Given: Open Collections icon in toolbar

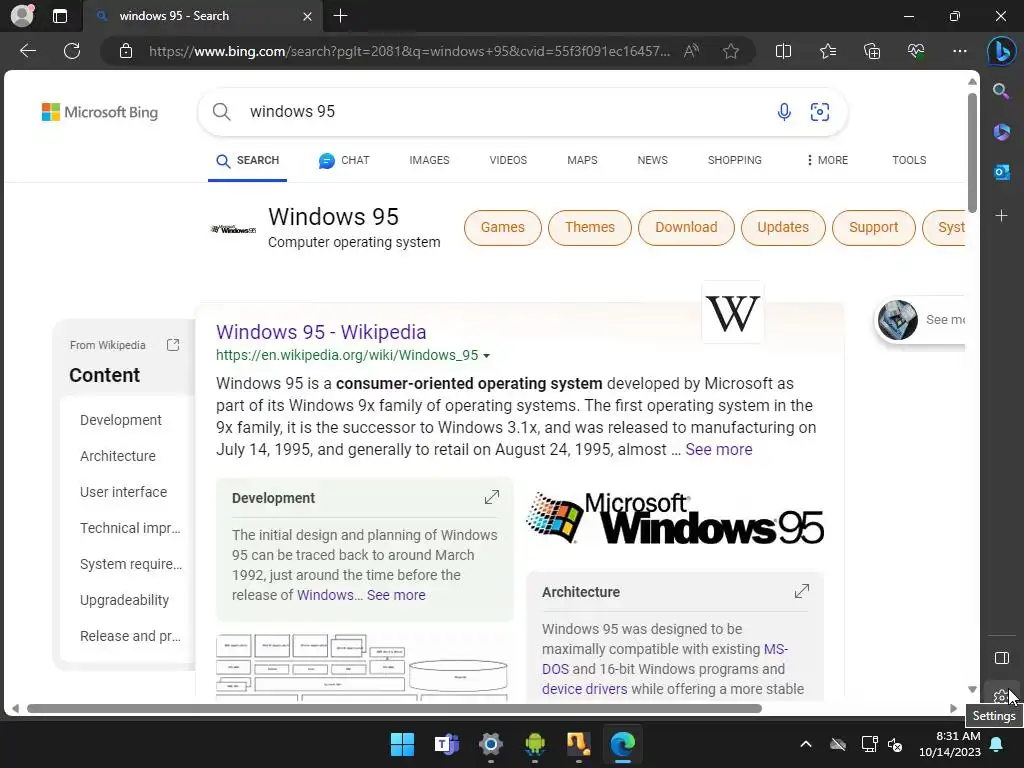Looking at the screenshot, I should click(x=872, y=51).
